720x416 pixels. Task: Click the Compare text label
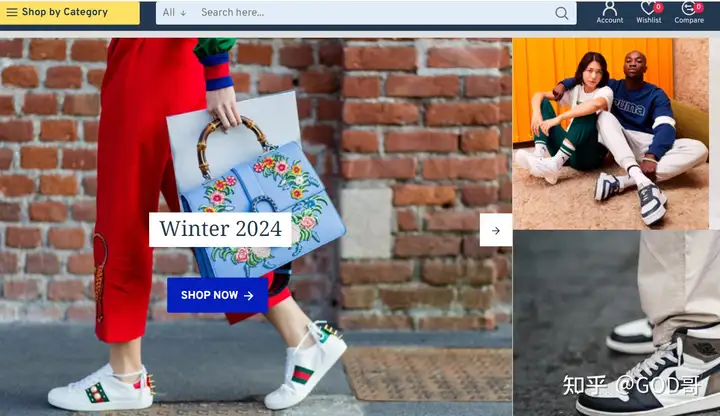(x=689, y=20)
